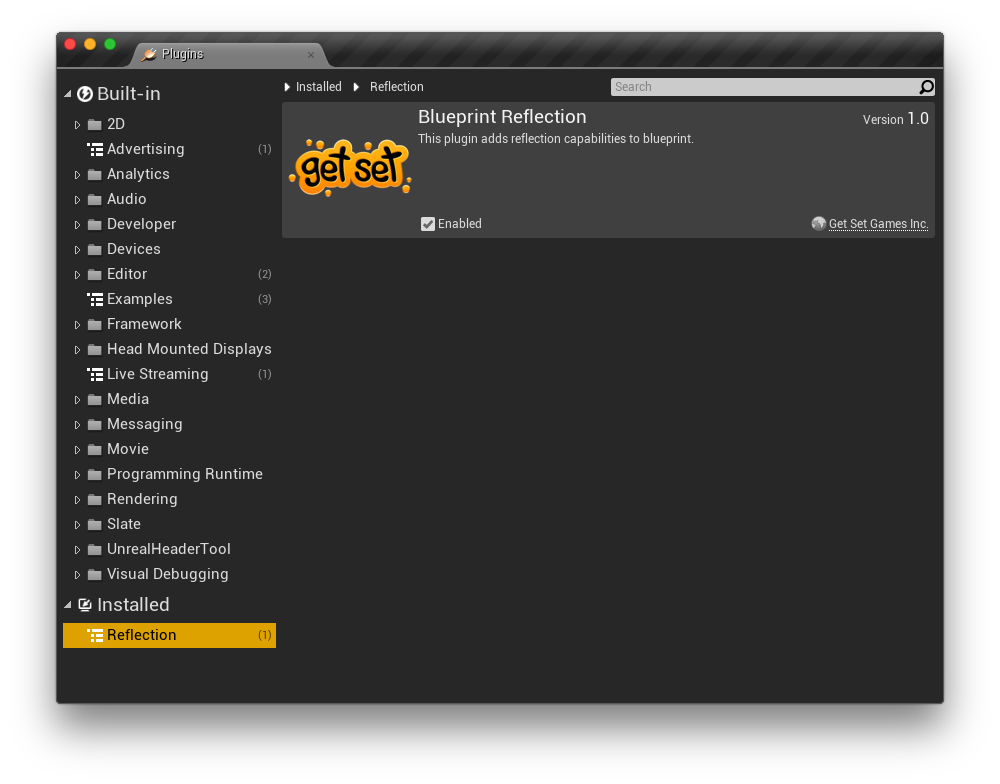Toggle the Blueprint Reflection Enabled checkbox

click(x=428, y=224)
